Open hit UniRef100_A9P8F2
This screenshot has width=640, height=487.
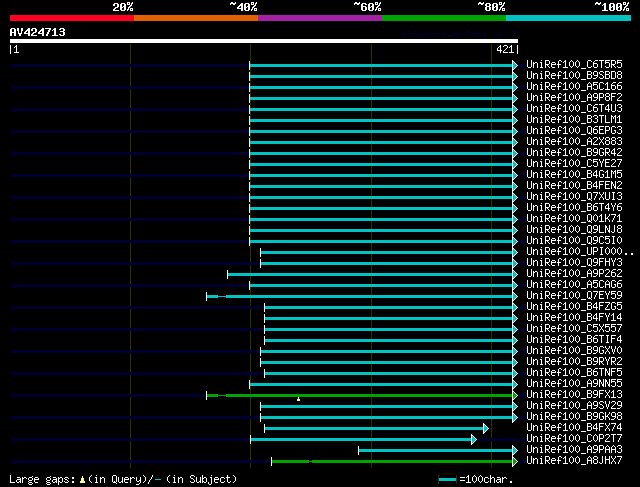click(x=574, y=98)
